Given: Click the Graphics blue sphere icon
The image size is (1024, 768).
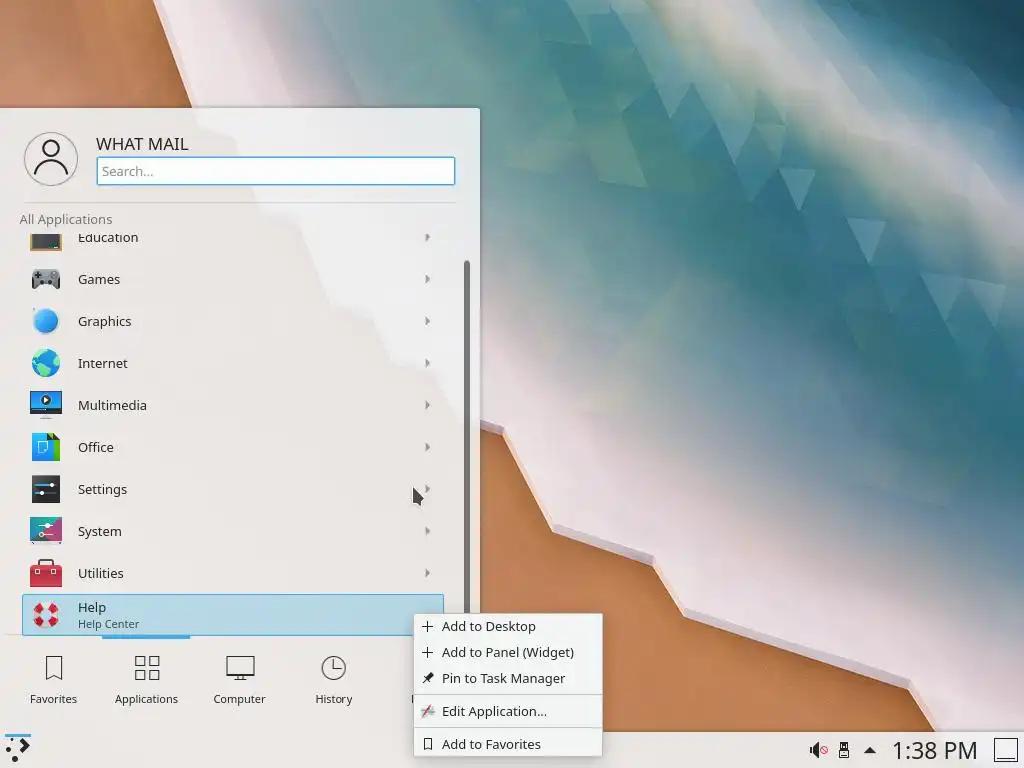Looking at the screenshot, I should coord(46,321).
